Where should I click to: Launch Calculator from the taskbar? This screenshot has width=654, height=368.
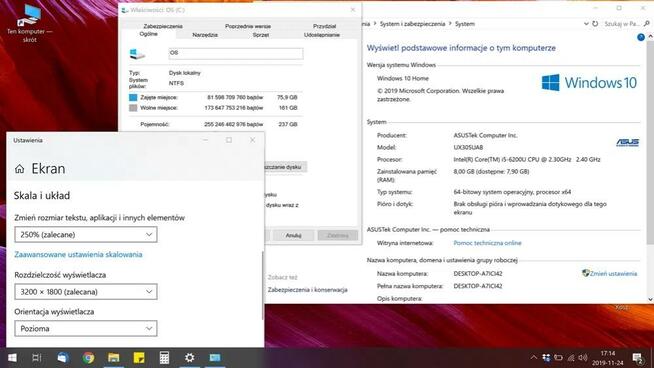tap(164, 358)
